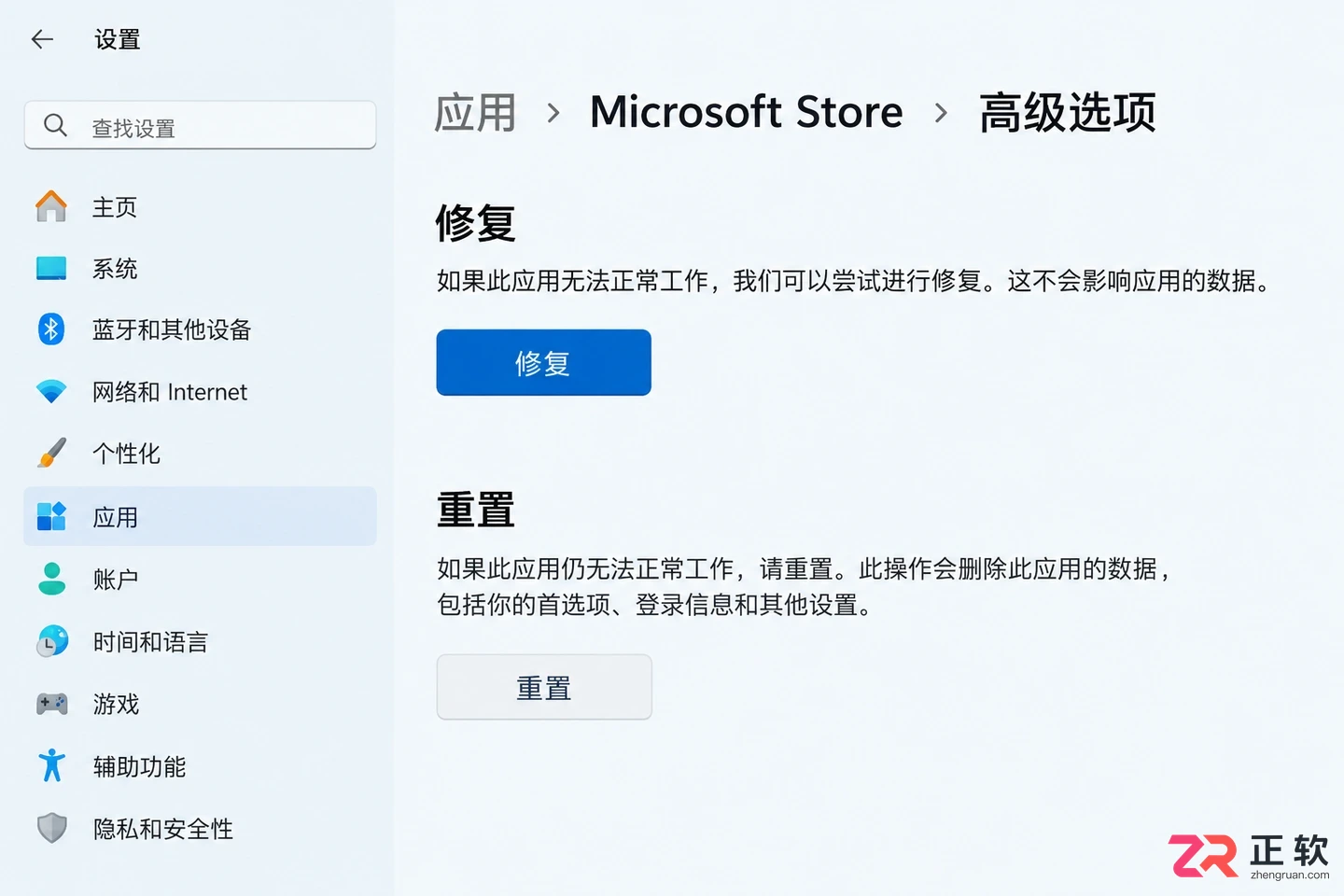The height and width of the screenshot is (896, 1344).
Task: Click the accessibility figure icon for 辅助功能
Action: tap(51, 765)
